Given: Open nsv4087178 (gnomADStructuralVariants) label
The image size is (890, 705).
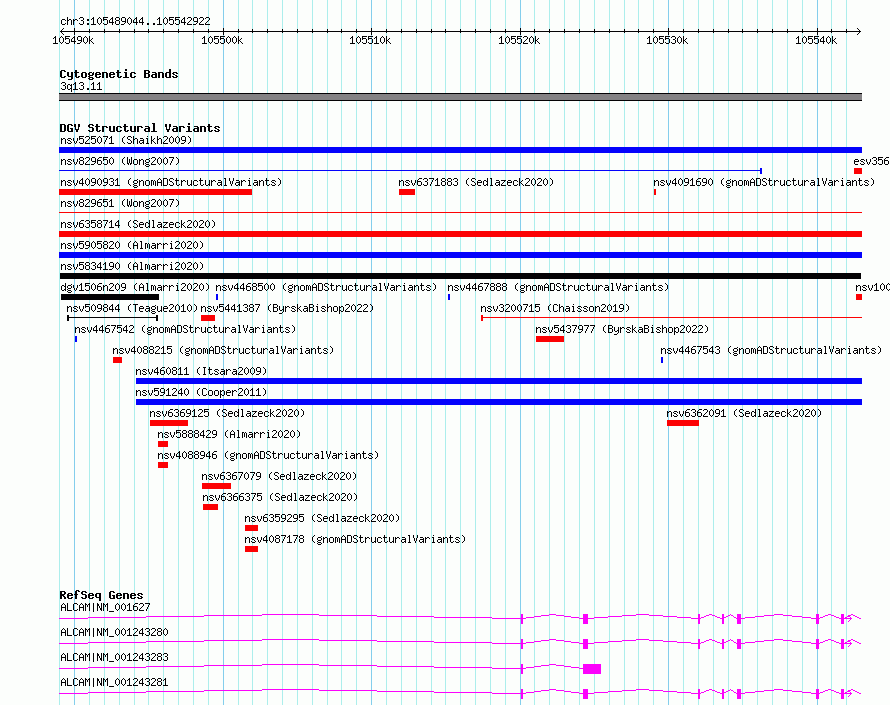Looking at the screenshot, I should pos(355,539).
